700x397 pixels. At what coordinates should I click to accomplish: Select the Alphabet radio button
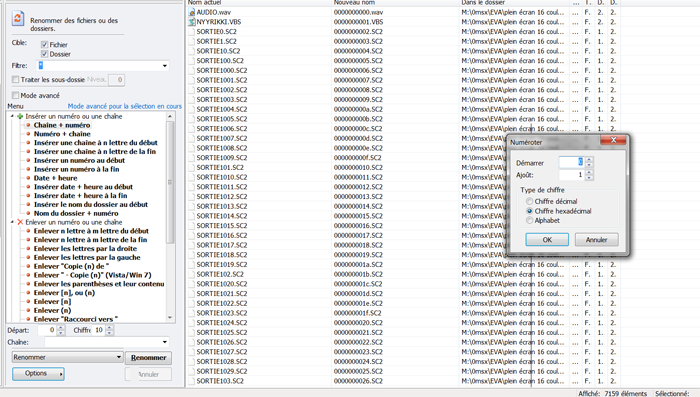[529, 221]
